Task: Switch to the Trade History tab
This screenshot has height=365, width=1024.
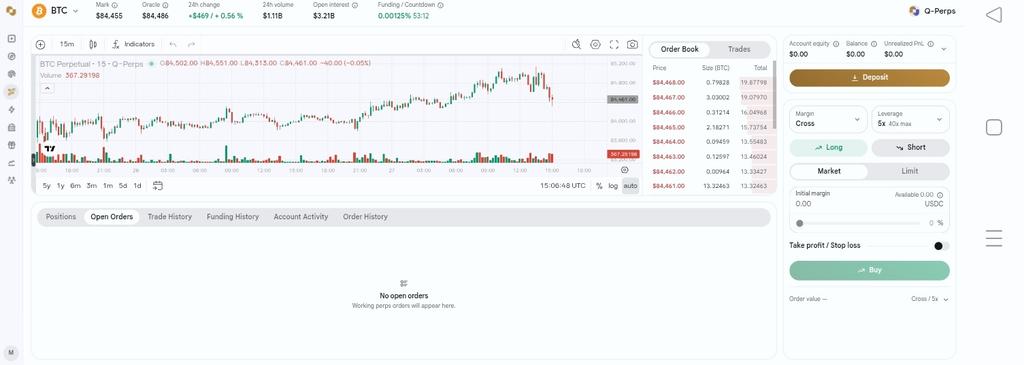Action: pos(170,217)
